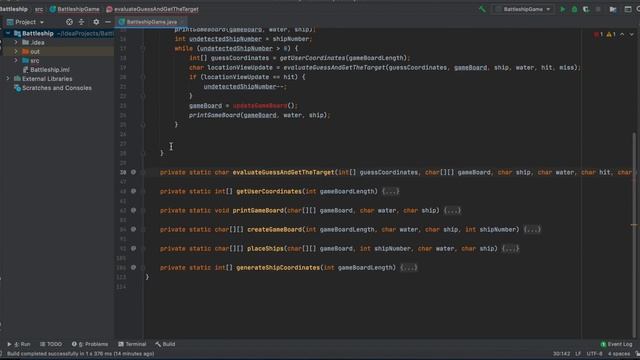
Task: Click the src breadcrumb in navigation bar
Action: 39,9
